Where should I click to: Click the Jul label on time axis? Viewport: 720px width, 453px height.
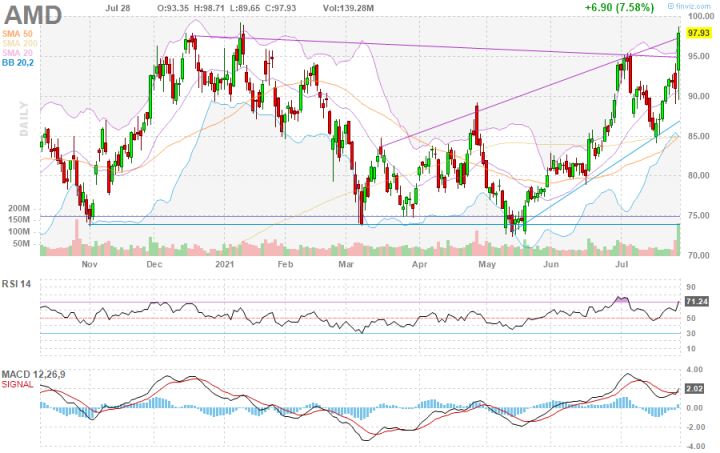622,264
